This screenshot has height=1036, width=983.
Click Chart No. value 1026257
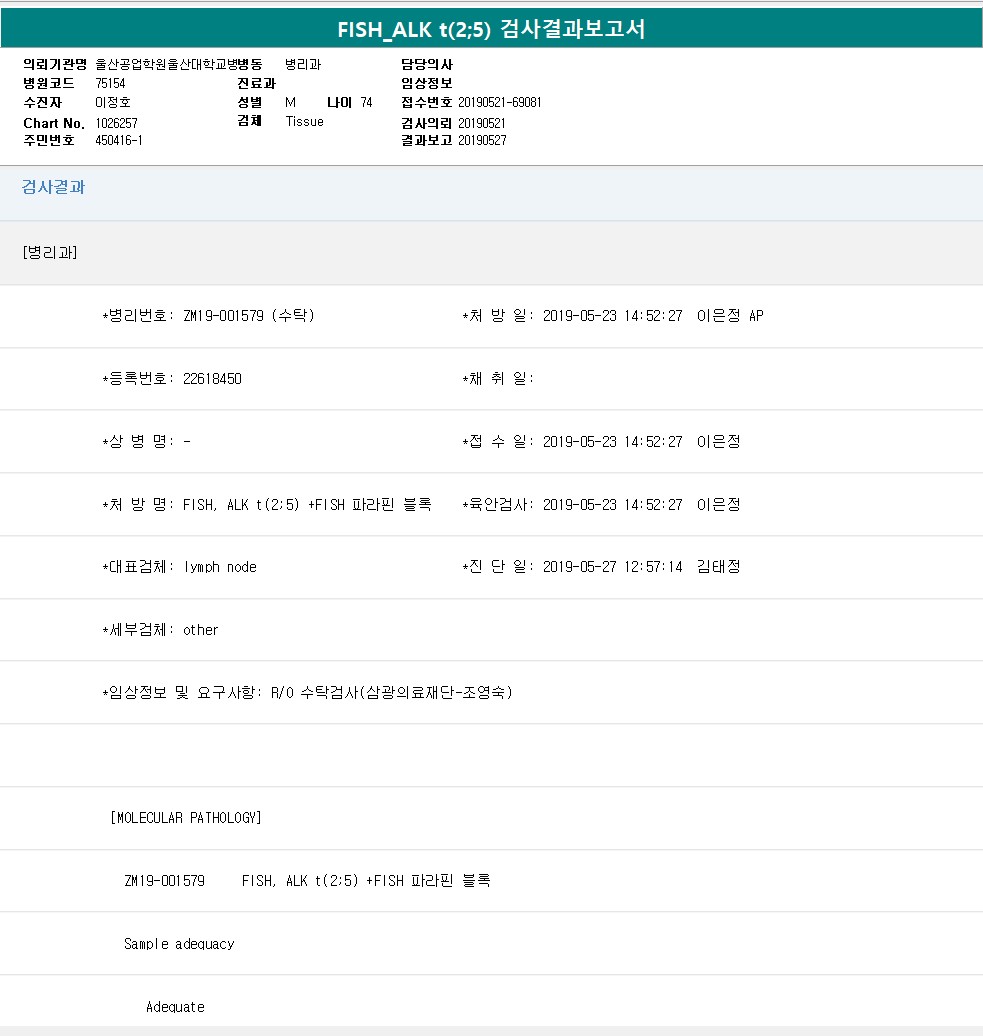tap(116, 123)
